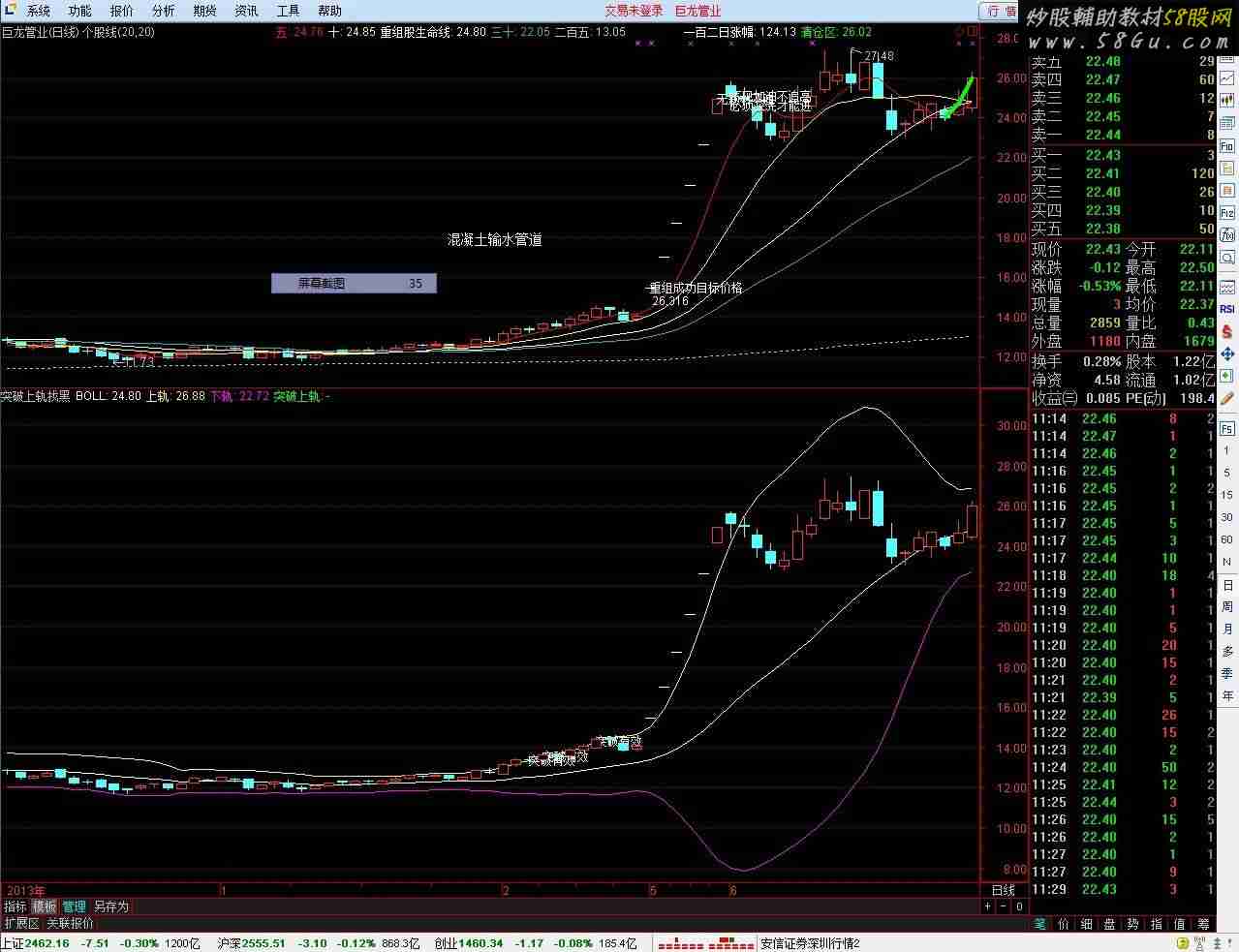This screenshot has width=1239, height=952.
Task: Select 60-minute period in sidebar
Action: pos(1227,539)
